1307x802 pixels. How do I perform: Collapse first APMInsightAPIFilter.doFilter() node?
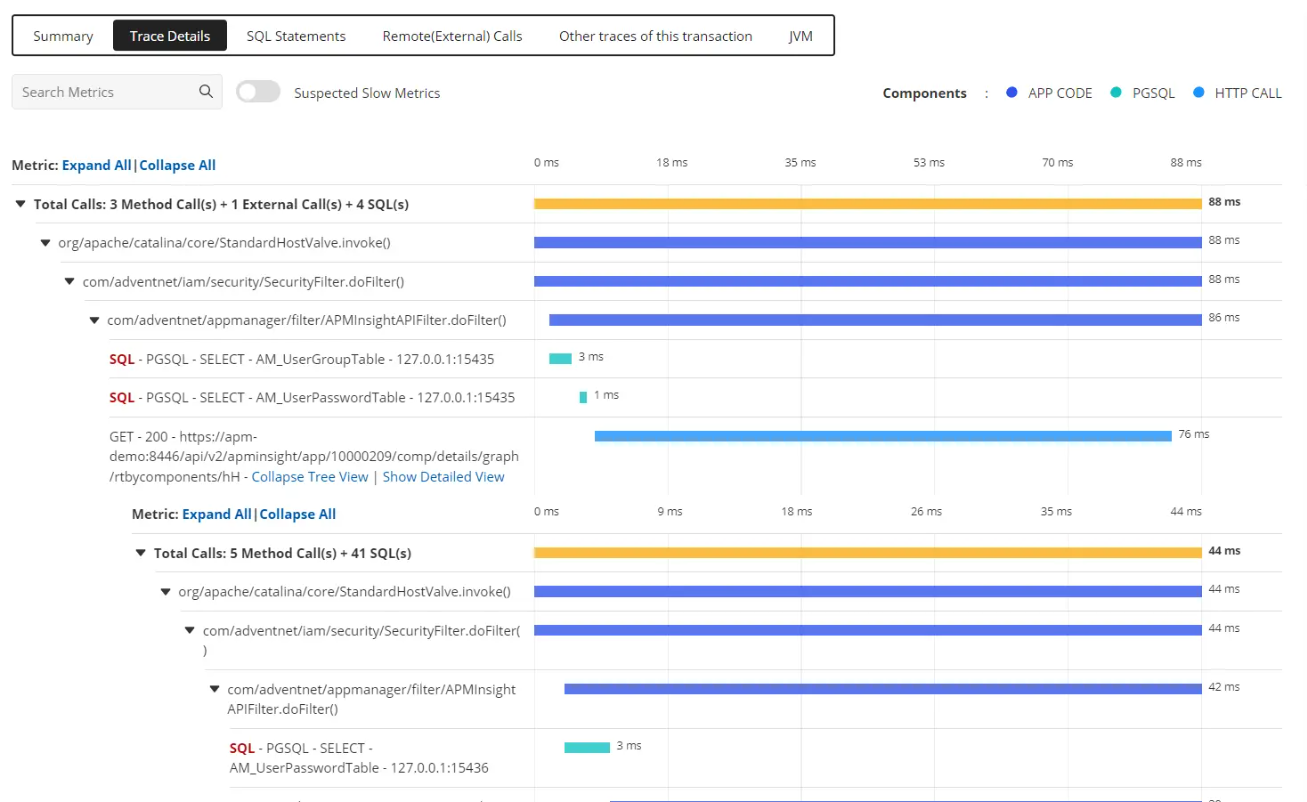[94, 321]
